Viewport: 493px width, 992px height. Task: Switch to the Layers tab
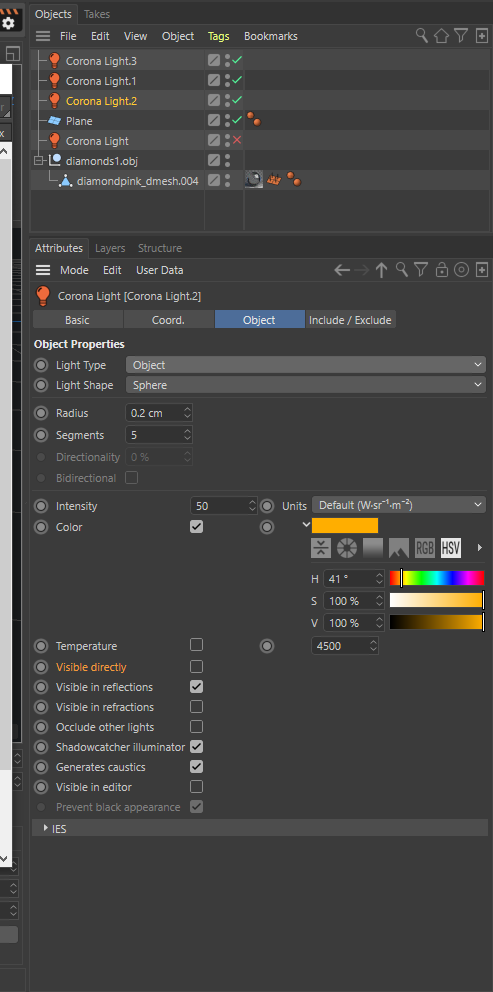click(110, 248)
